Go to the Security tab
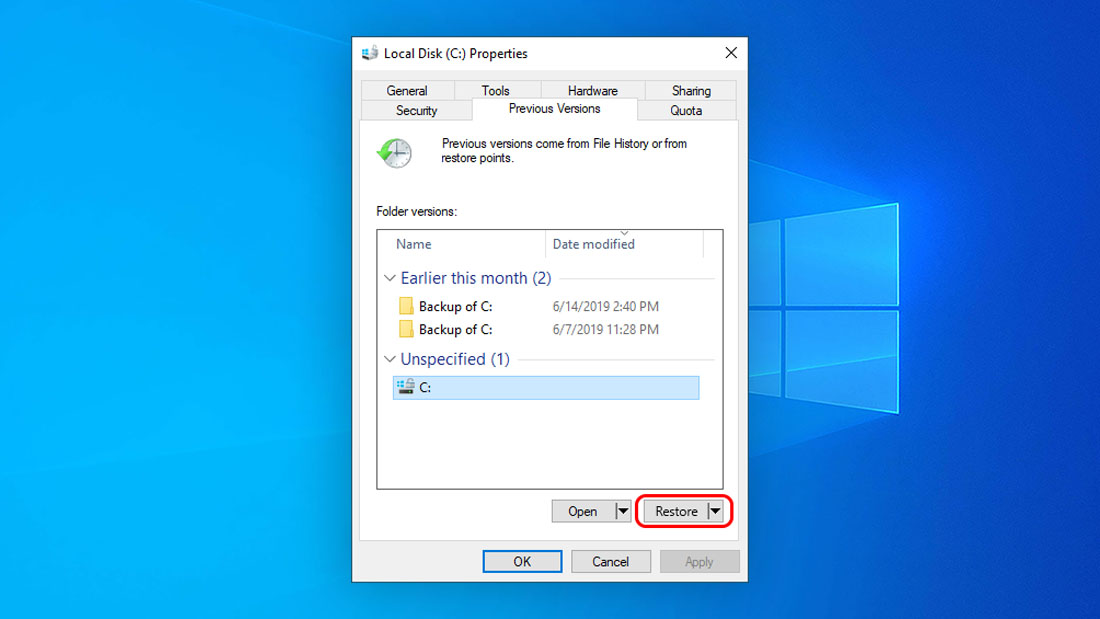Screen dimensions: 1100x619 (x=417, y=110)
